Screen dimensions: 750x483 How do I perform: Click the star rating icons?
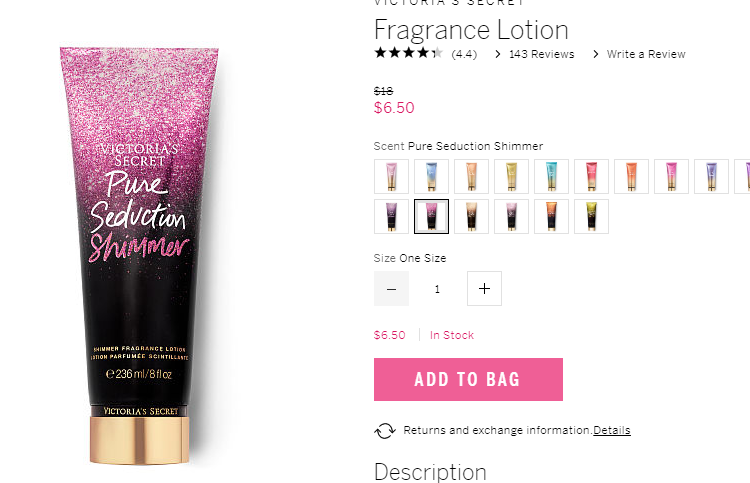coord(408,53)
